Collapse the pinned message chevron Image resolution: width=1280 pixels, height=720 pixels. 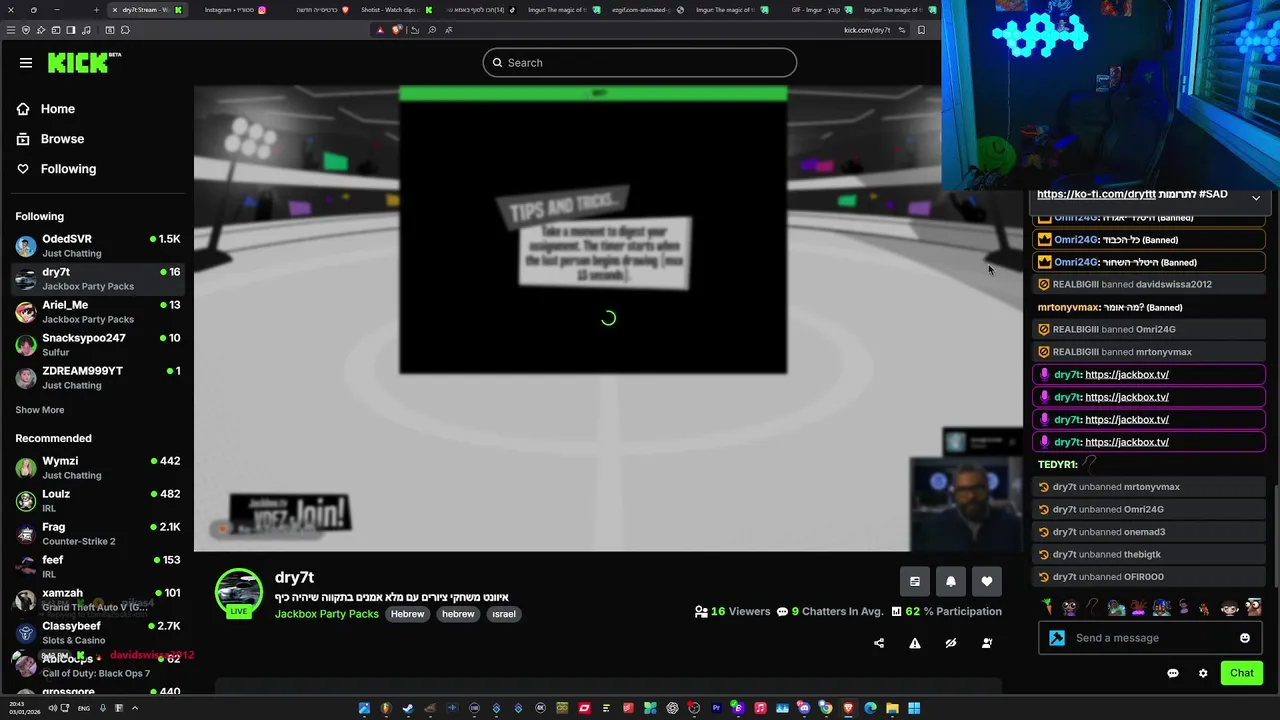point(1256,198)
